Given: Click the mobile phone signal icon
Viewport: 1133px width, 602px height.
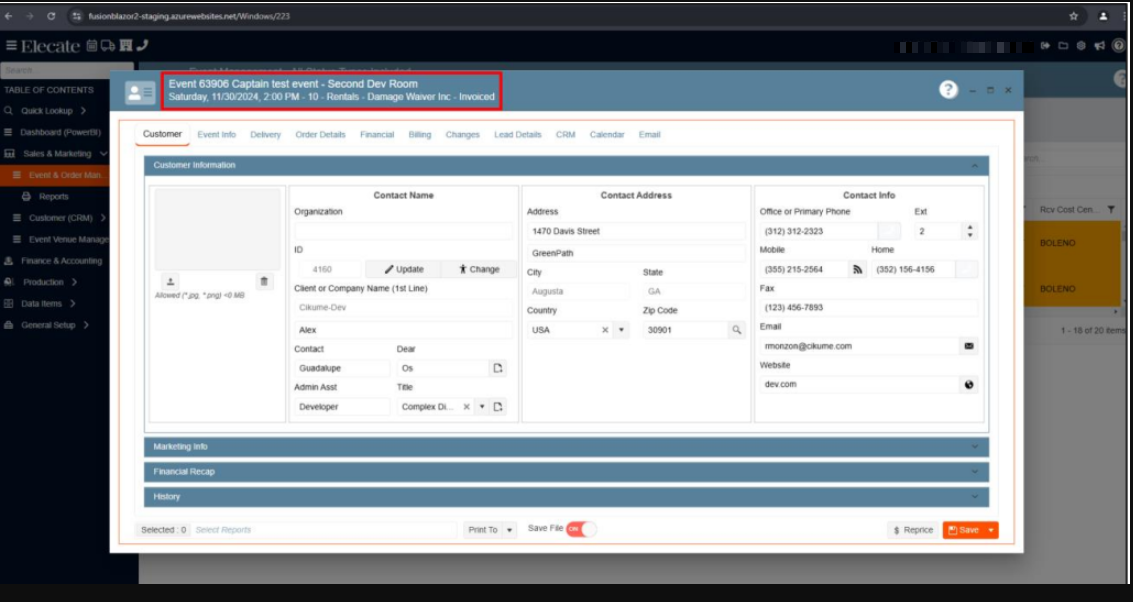Looking at the screenshot, I should point(857,269).
